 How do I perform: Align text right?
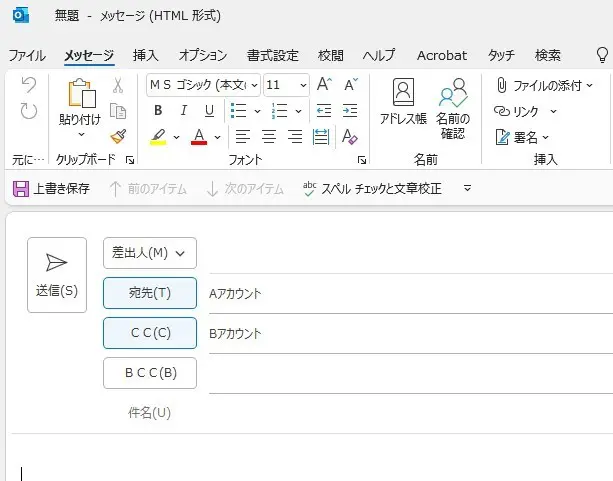(295, 137)
